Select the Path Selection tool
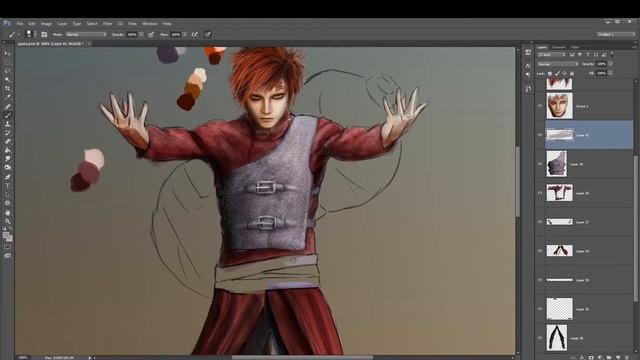 [7, 194]
